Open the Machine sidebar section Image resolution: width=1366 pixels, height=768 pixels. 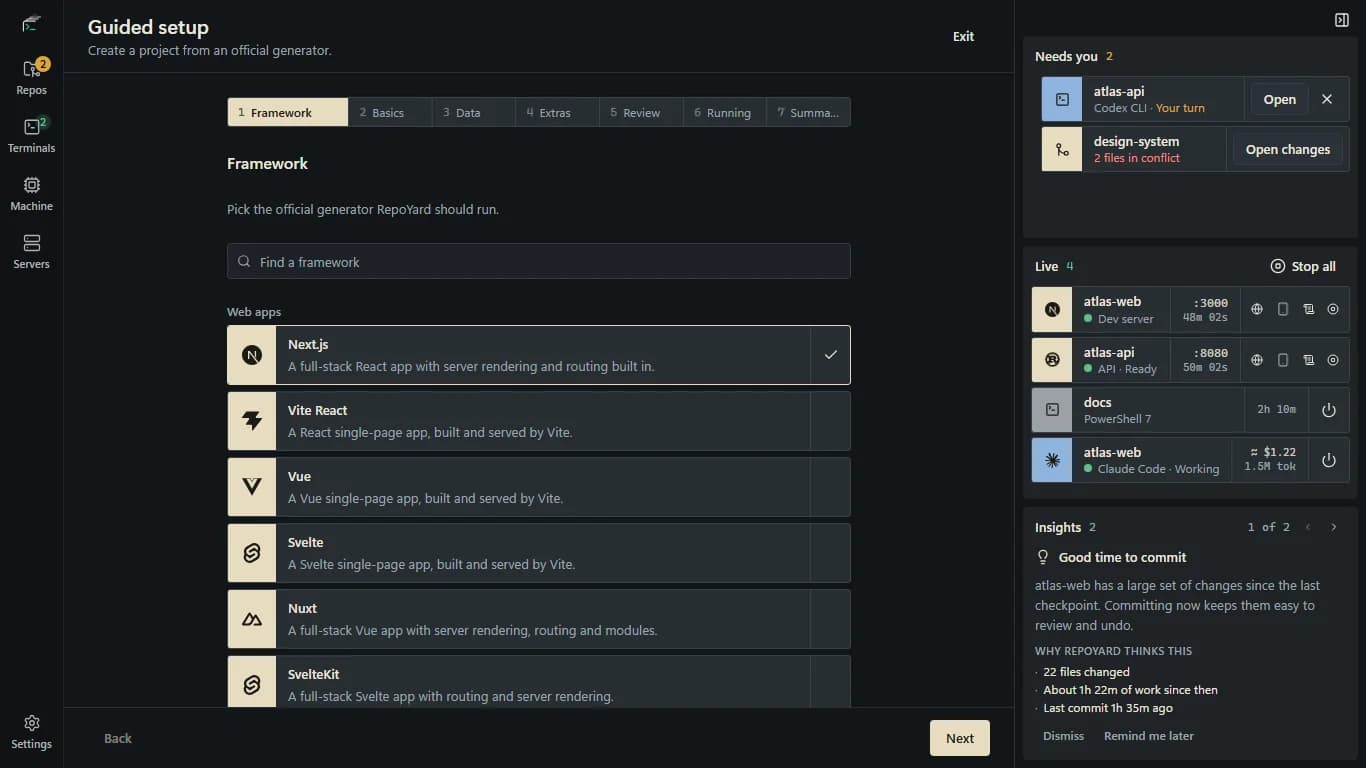[x=31, y=193]
